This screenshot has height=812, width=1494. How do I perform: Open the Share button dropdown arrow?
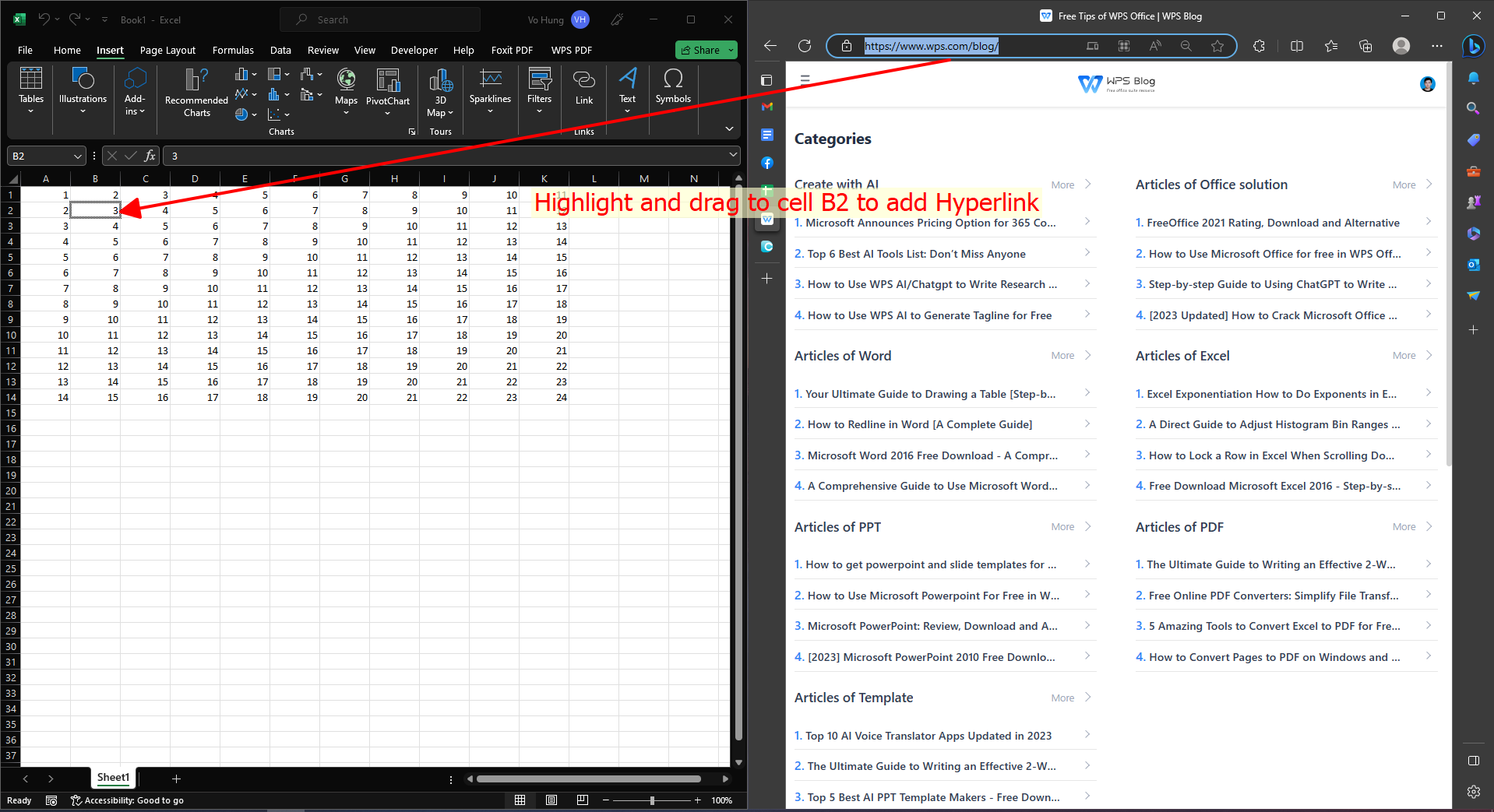(x=731, y=50)
